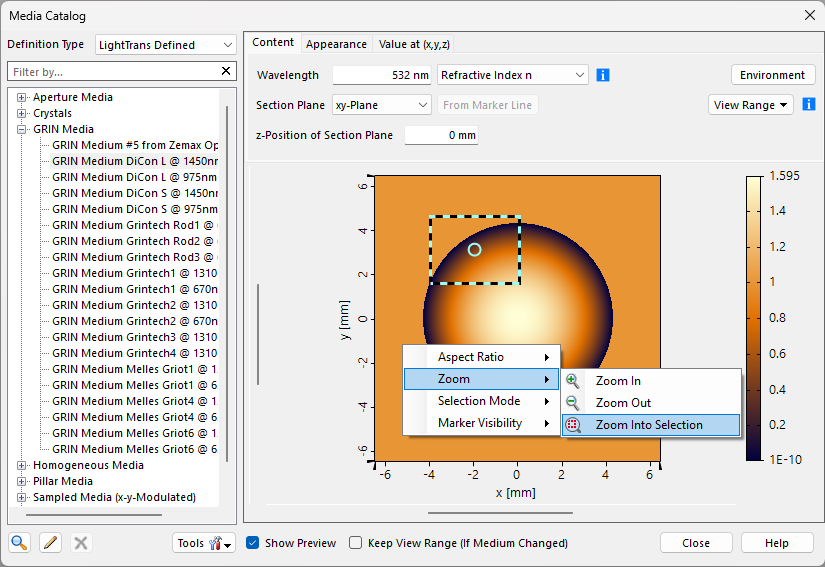Uncheck the Show Preview checkbox
Screen dimensions: 825x567
(x=253, y=543)
